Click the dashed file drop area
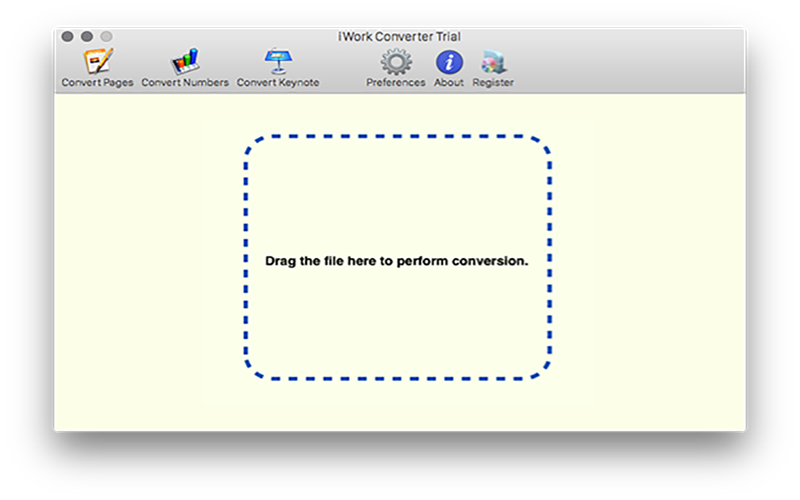The width and height of the screenshot is (800, 500). coord(397,258)
